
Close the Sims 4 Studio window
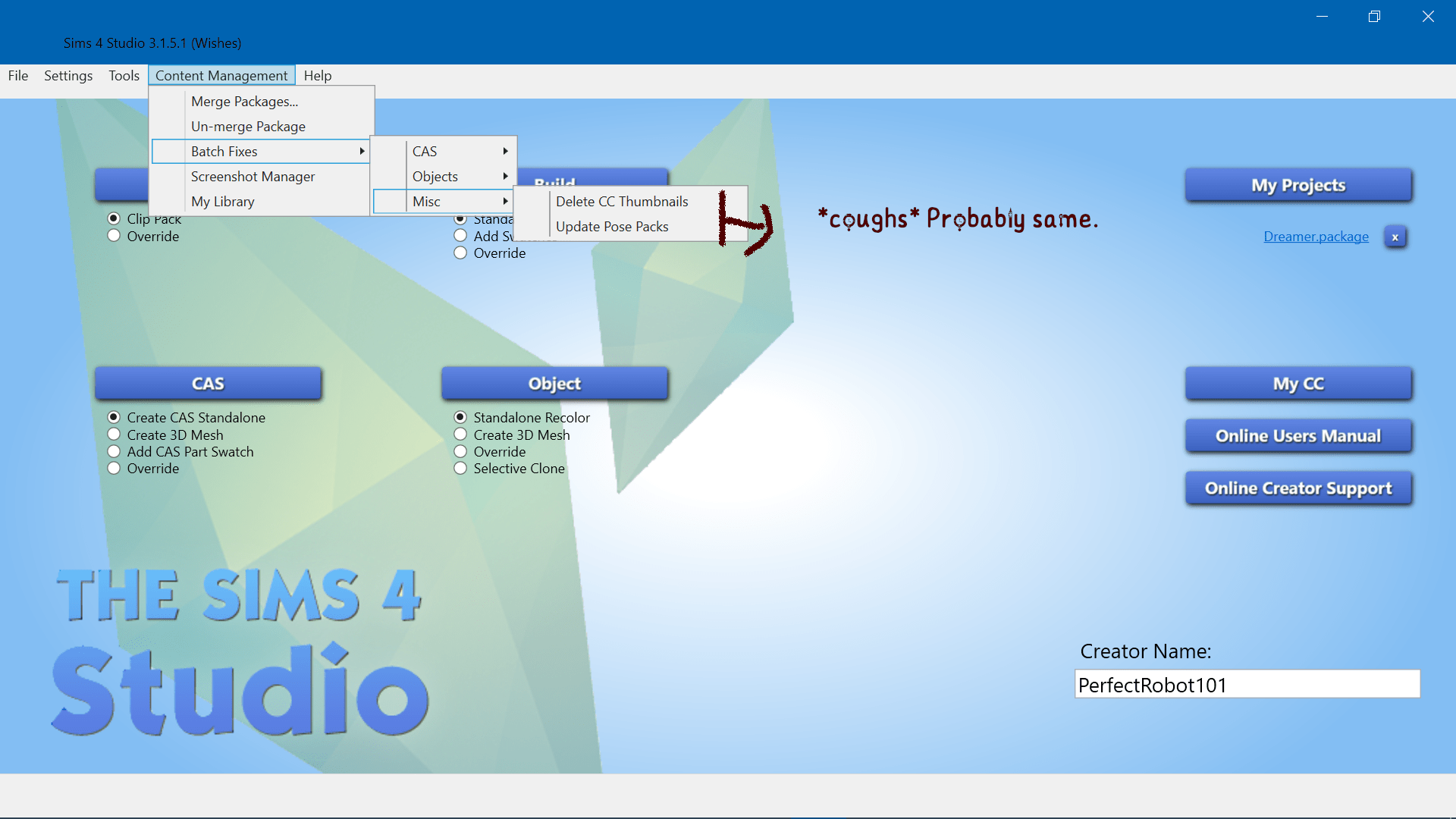(1428, 17)
